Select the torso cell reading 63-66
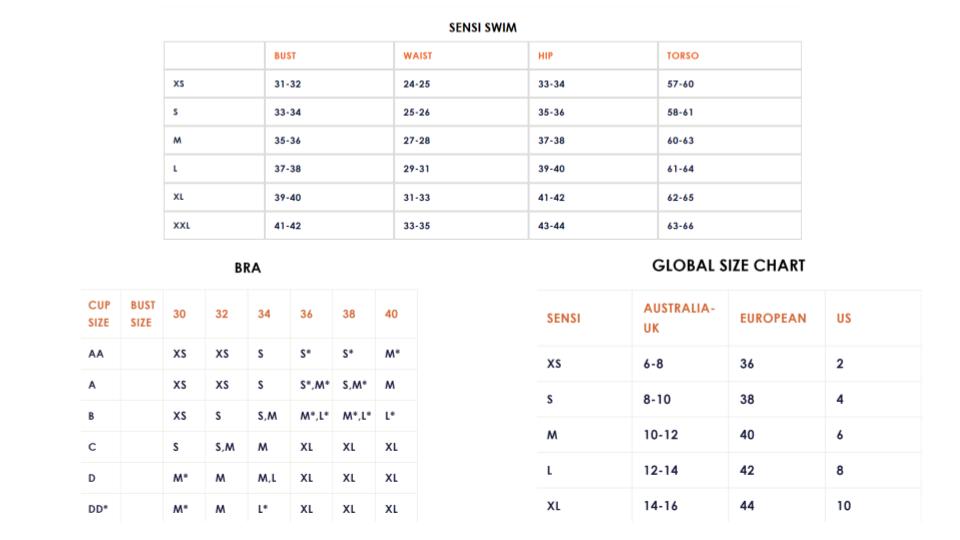Image resolution: width=960 pixels, height=540 pixels. 680,226
